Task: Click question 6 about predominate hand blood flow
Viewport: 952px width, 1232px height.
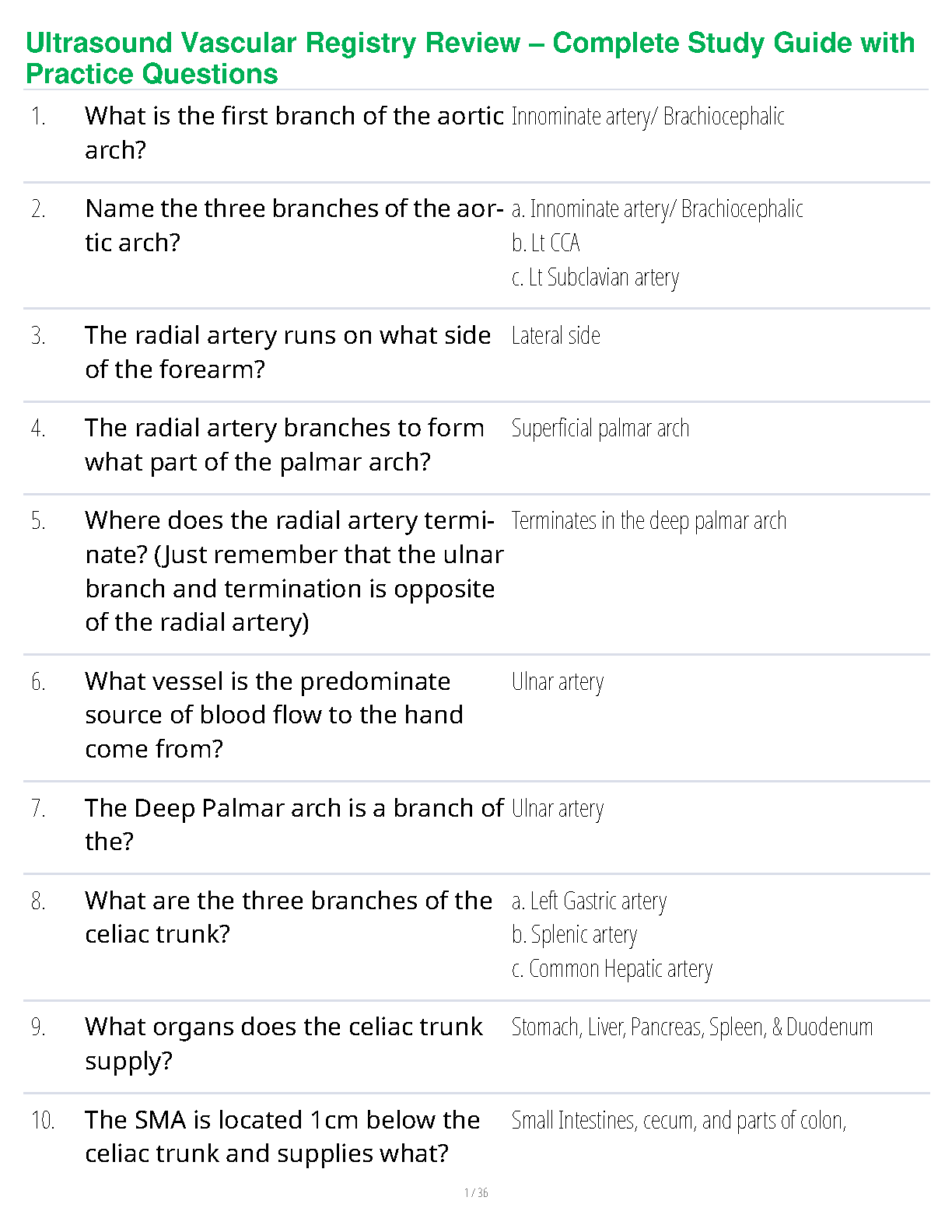Action: pos(274,715)
